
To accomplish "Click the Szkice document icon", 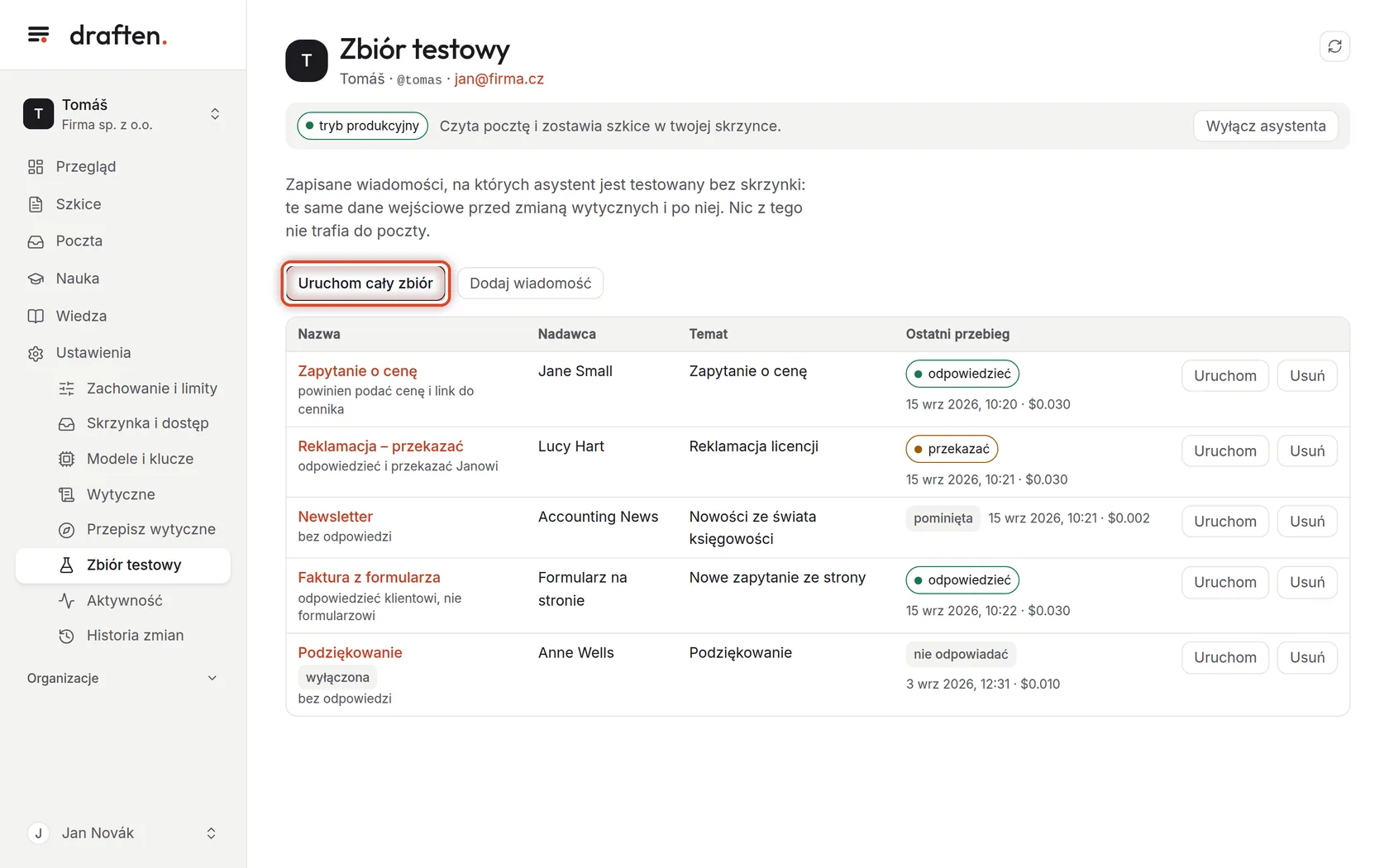I will pos(36,204).
